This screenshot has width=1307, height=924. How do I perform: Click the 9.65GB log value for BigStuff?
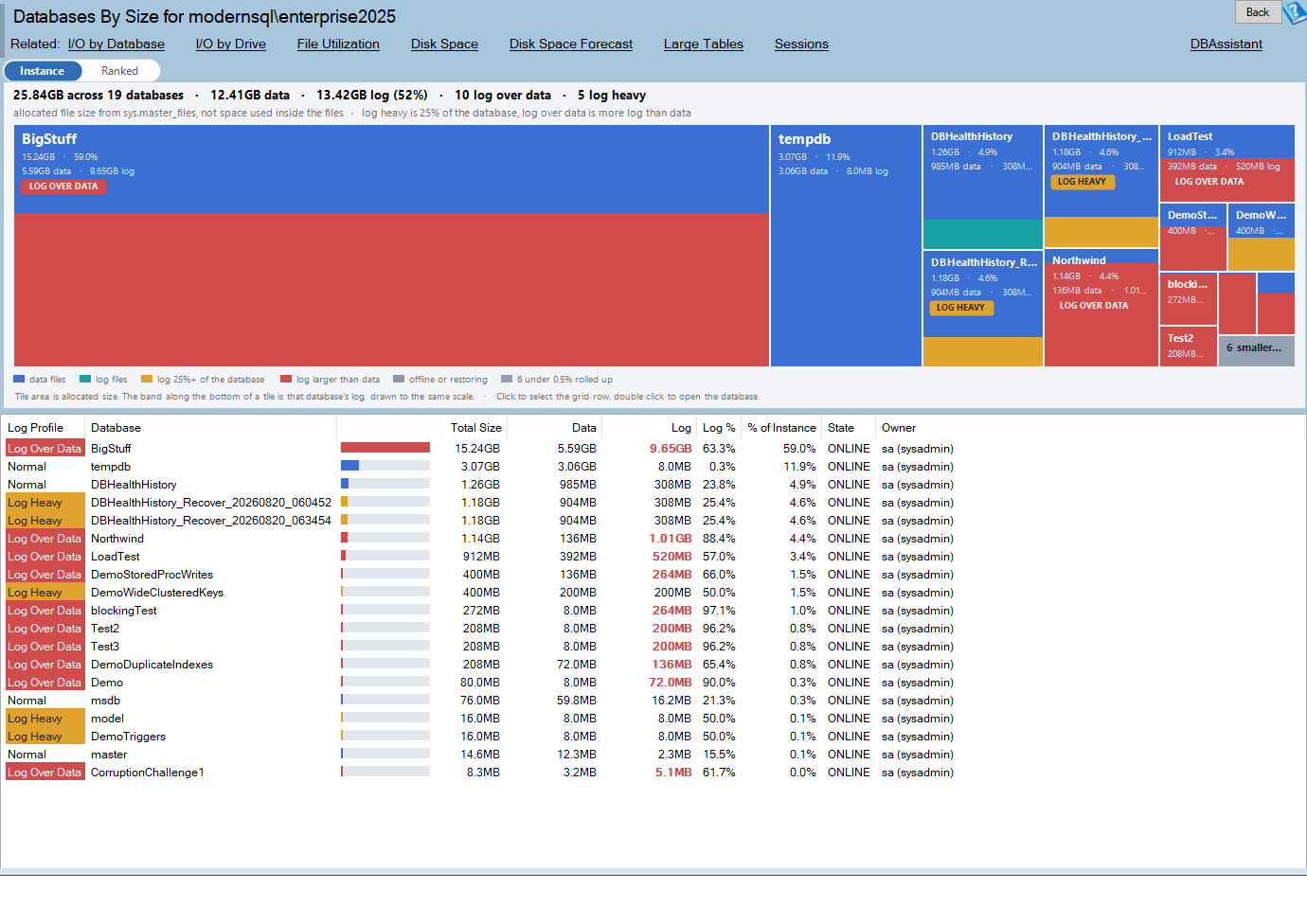[671, 449]
